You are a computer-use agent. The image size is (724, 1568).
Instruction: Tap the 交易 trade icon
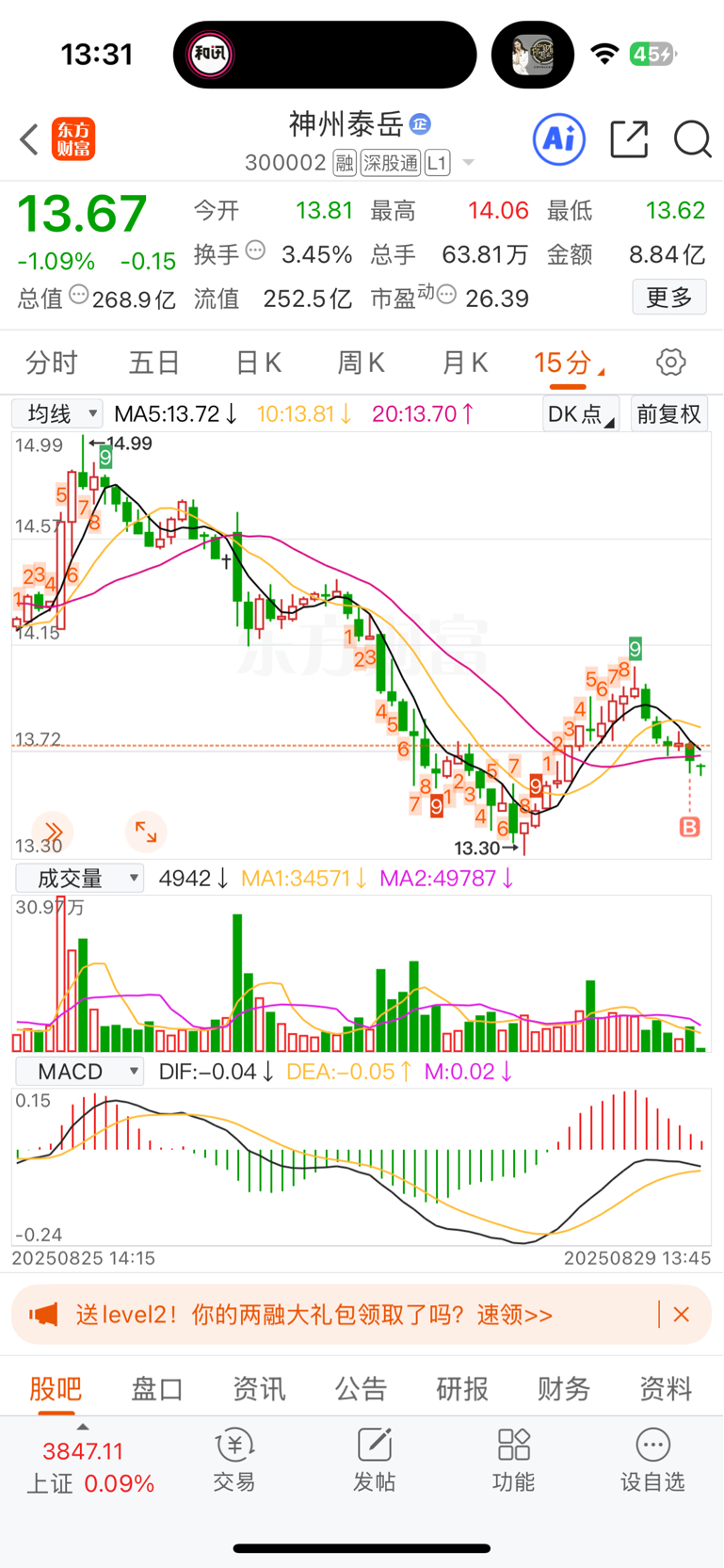pos(234,1460)
